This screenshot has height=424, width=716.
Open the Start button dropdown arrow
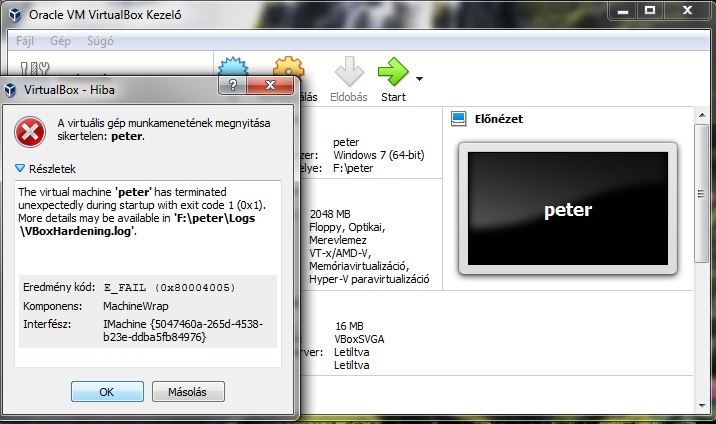tap(419, 79)
